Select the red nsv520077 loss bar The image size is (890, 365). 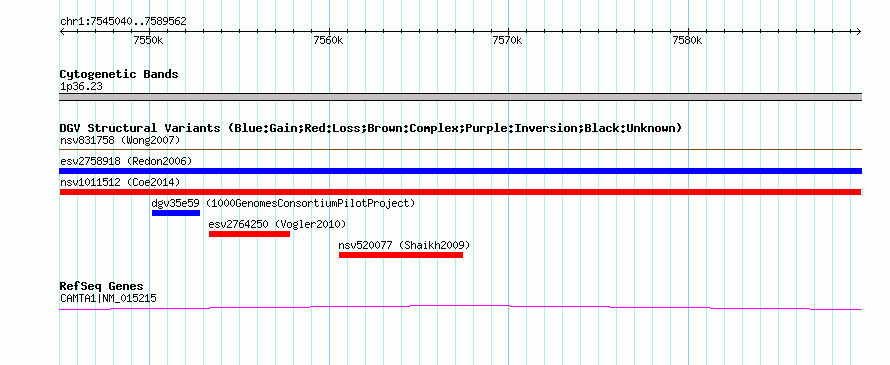[x=401, y=255]
